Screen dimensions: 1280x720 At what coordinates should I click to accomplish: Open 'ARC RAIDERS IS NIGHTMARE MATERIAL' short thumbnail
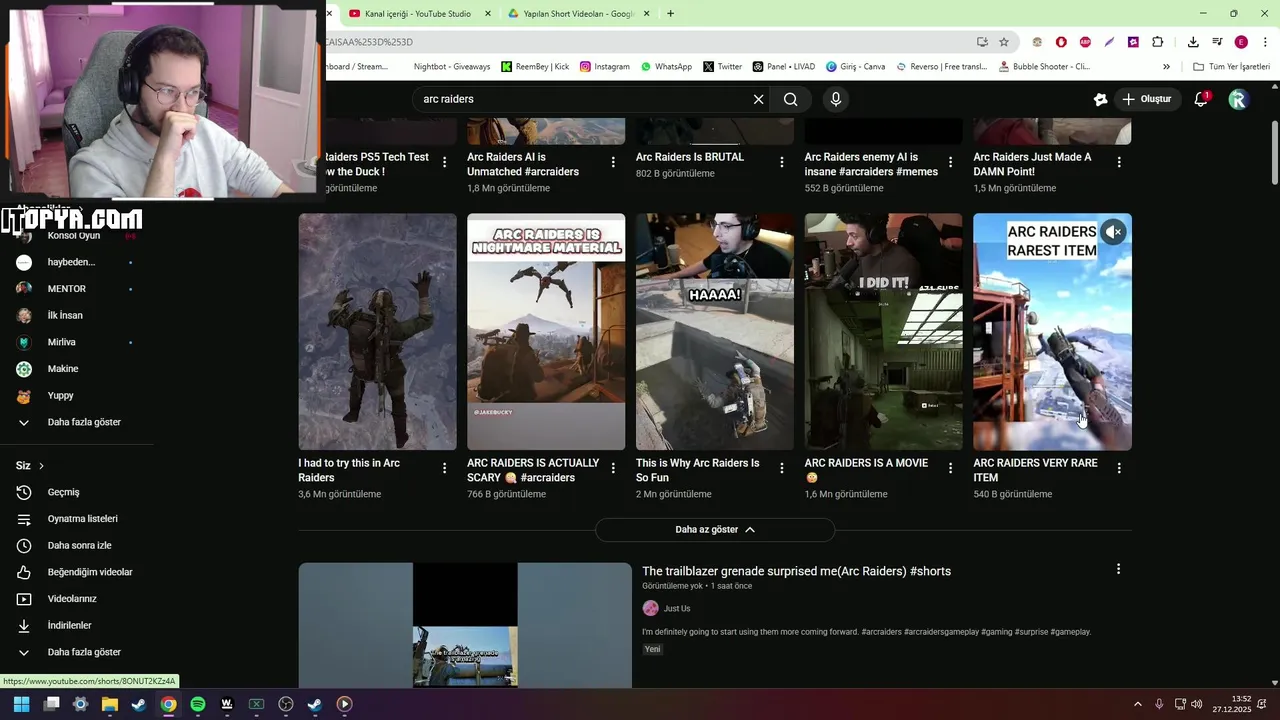[x=546, y=332]
